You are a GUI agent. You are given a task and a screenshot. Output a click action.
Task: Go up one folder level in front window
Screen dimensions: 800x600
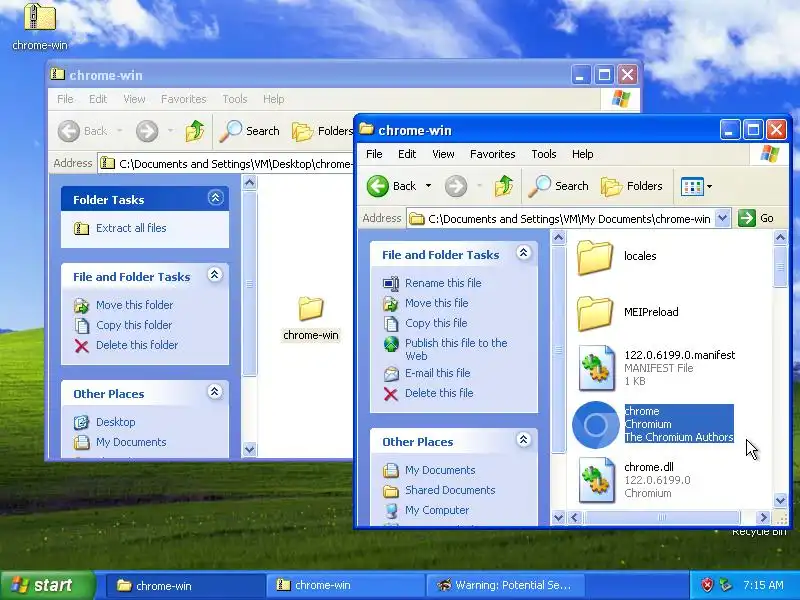(504, 186)
